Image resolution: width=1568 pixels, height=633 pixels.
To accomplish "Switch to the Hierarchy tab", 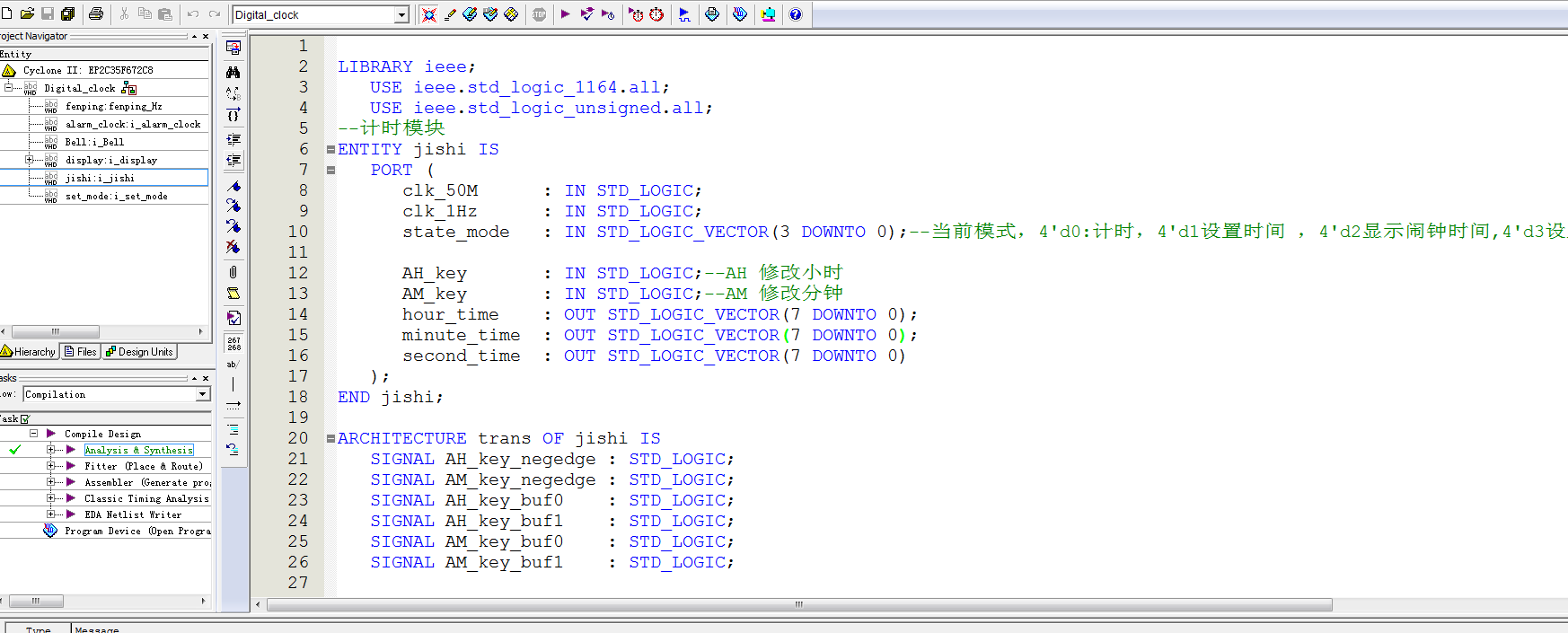I will [x=29, y=352].
